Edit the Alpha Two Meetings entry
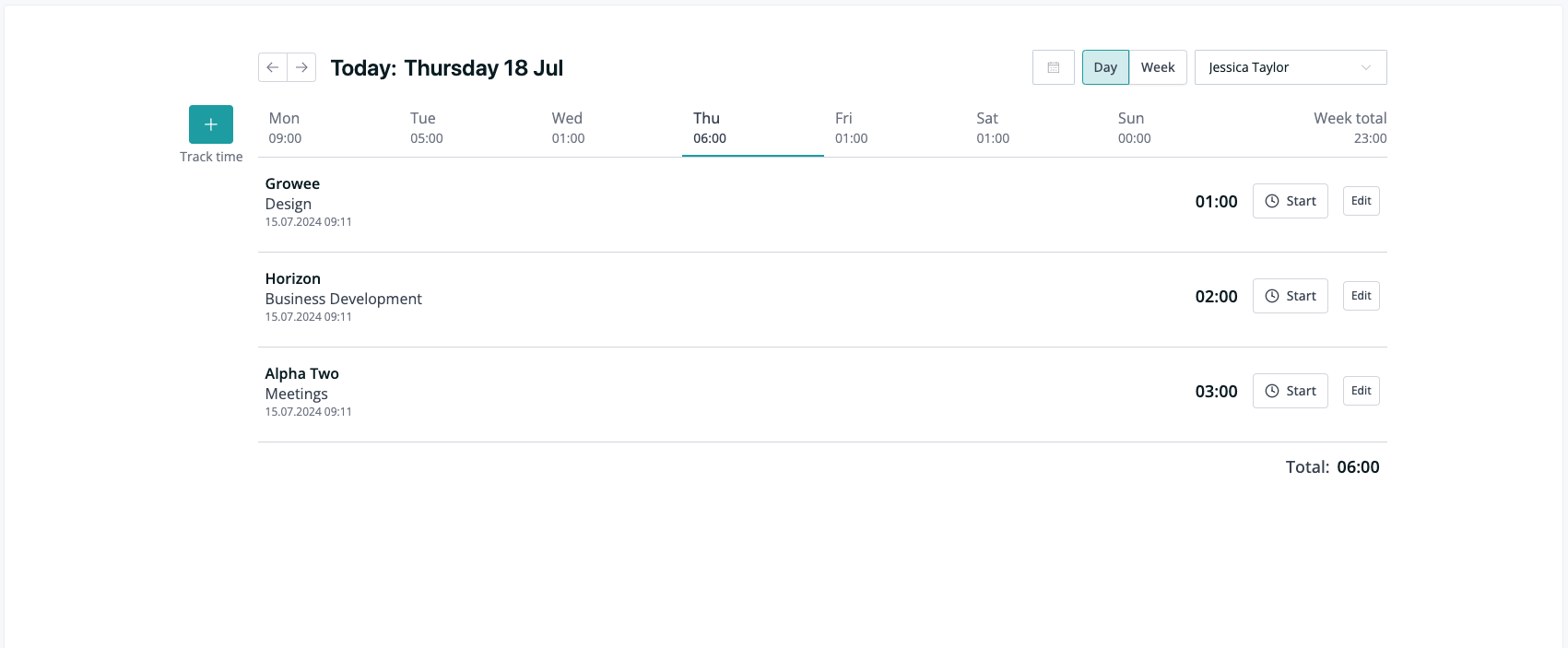This screenshot has height=648, width=1568. [1361, 391]
